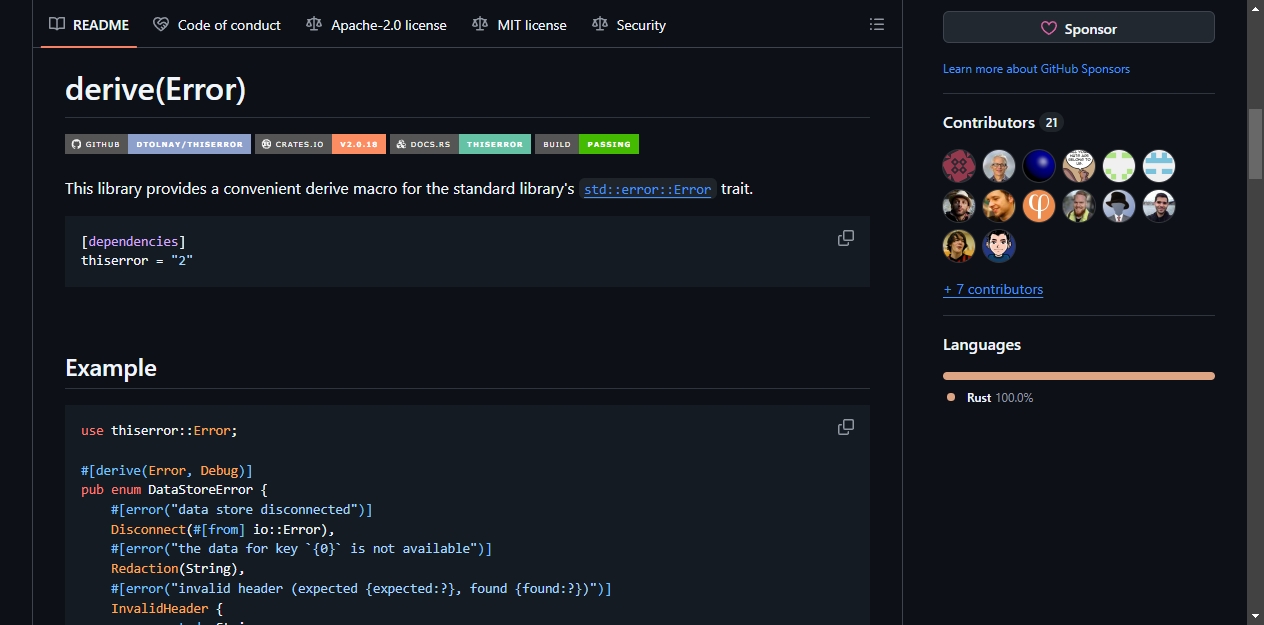Open the crates.io v2.0.18 badge
This screenshot has width=1264, height=625.
click(x=320, y=144)
